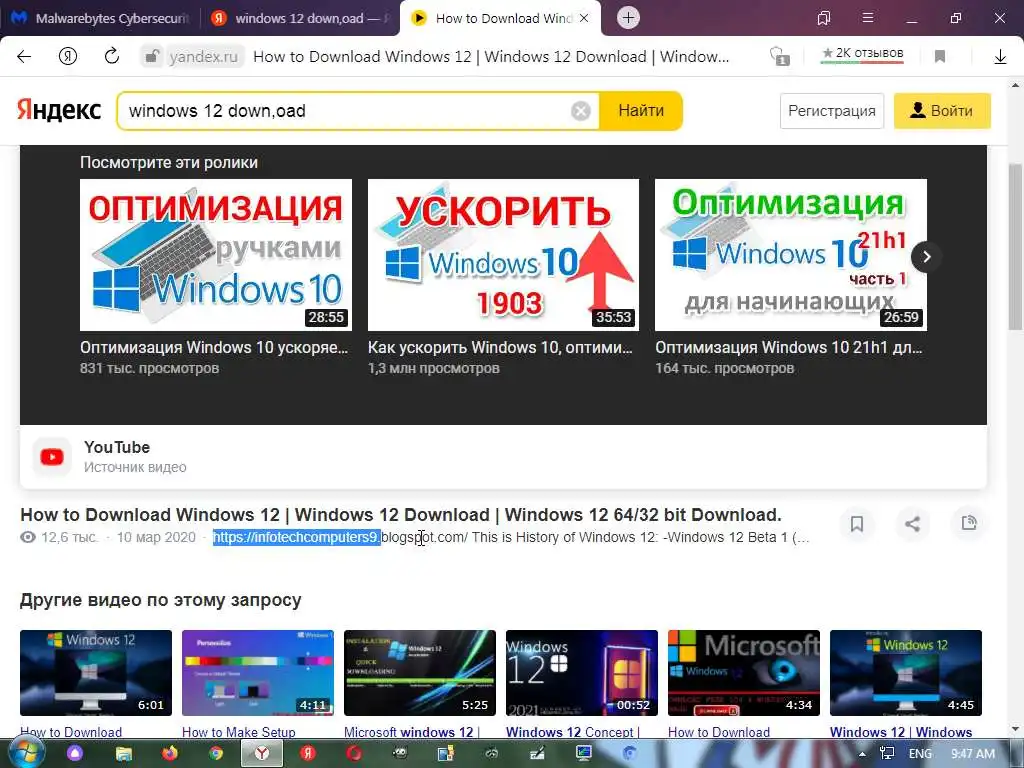Launch Google Chrome from the taskbar
Viewport: 1024px width, 768px height.
(x=216, y=754)
